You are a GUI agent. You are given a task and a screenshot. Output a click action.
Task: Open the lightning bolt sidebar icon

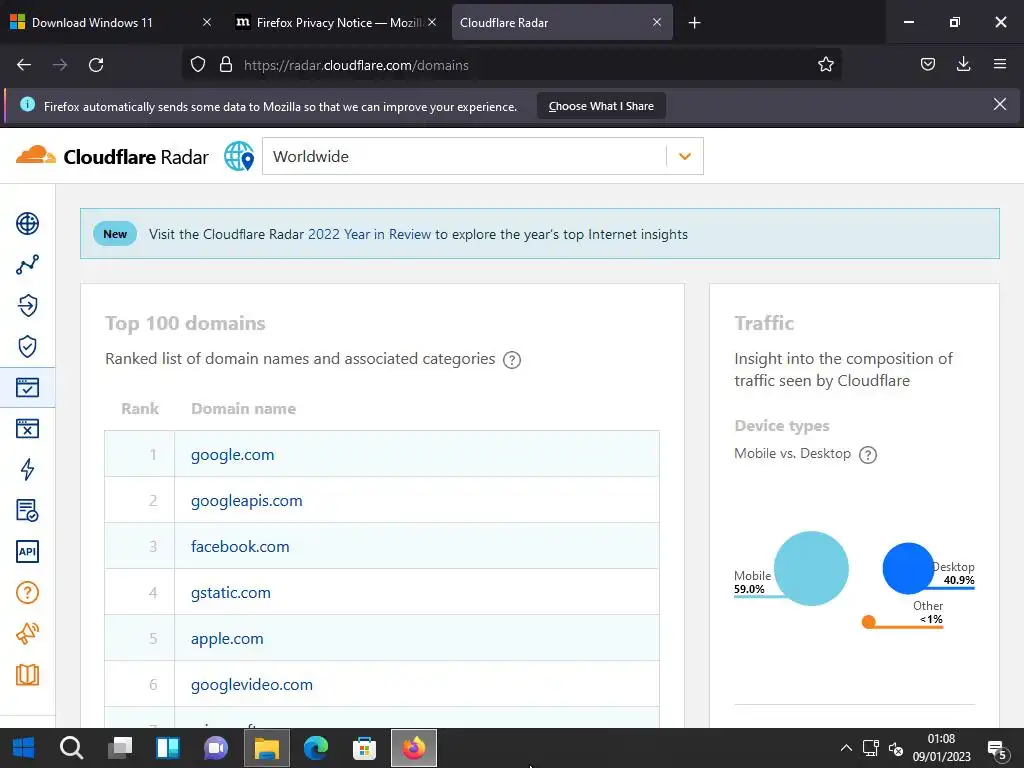pyautogui.click(x=27, y=469)
